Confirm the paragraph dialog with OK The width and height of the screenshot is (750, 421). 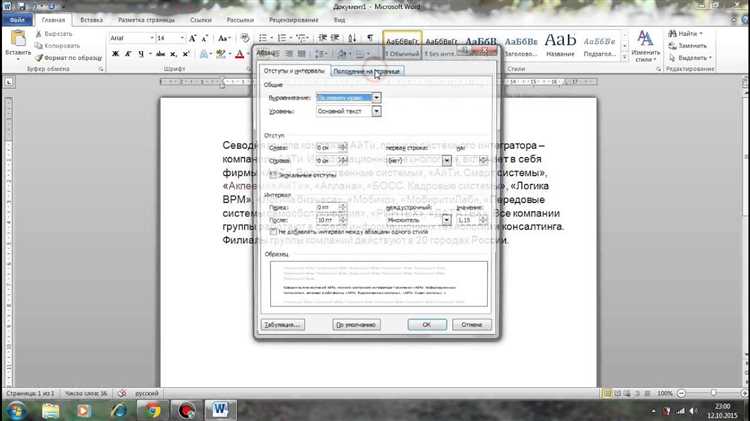[427, 325]
